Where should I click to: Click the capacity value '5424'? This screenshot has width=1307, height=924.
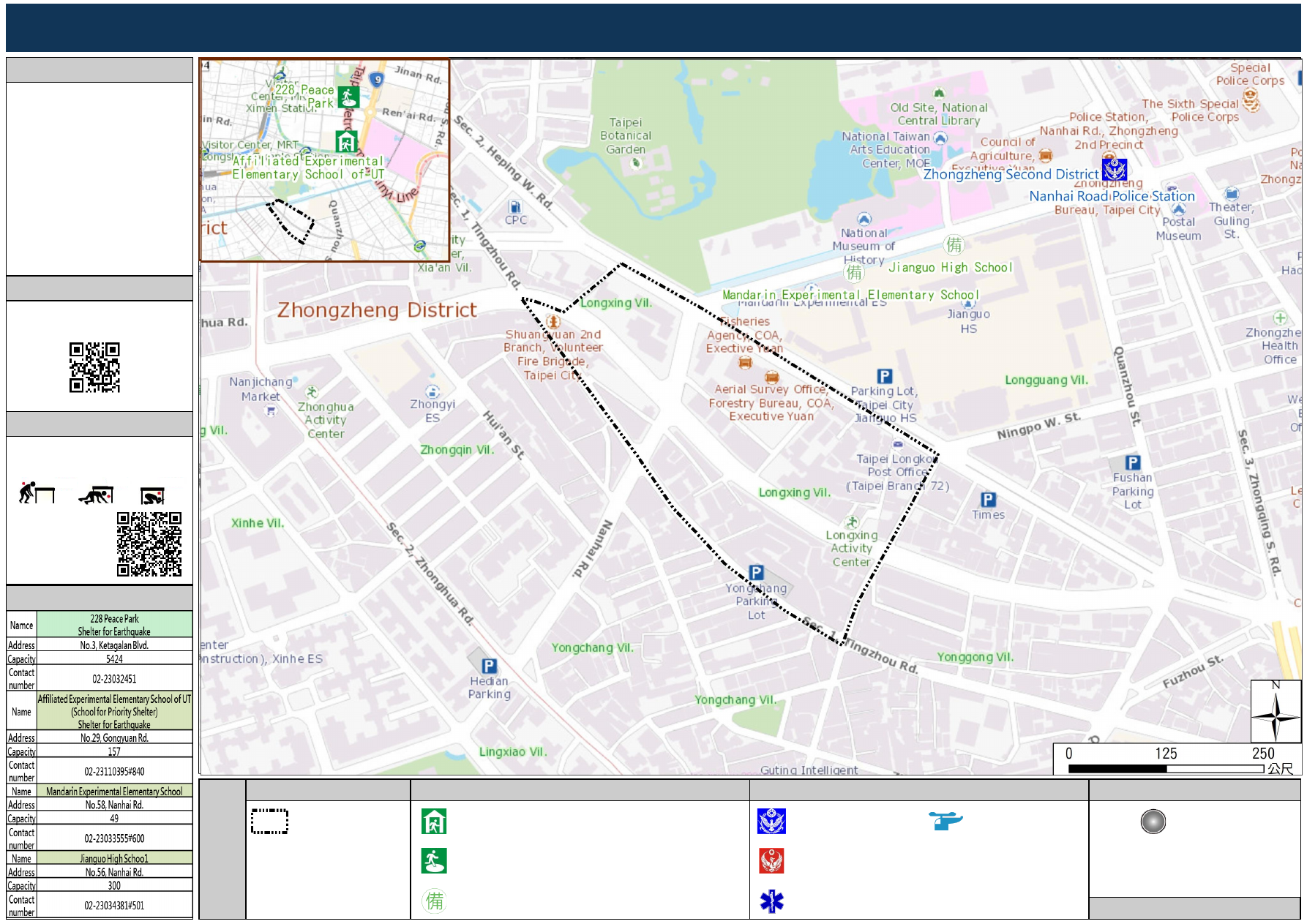114,658
